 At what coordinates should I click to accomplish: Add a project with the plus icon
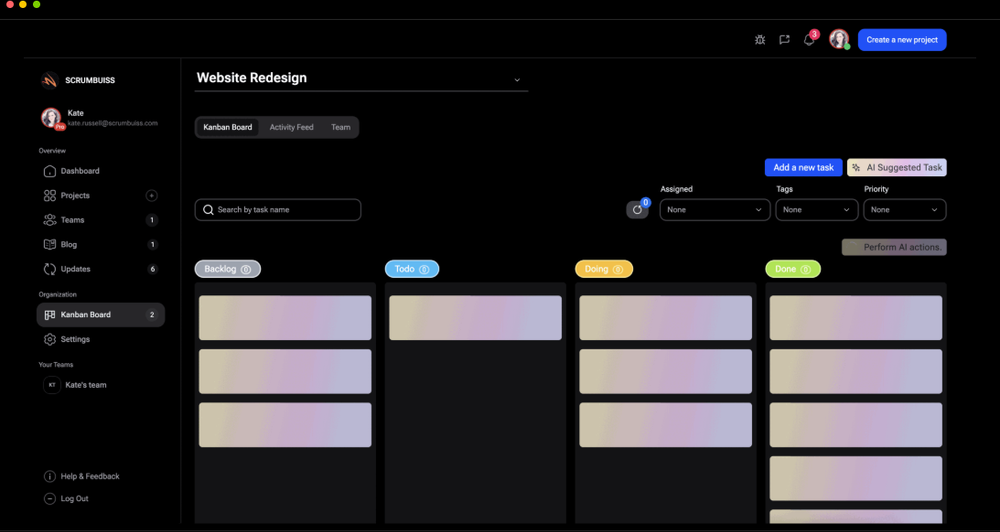click(151, 195)
